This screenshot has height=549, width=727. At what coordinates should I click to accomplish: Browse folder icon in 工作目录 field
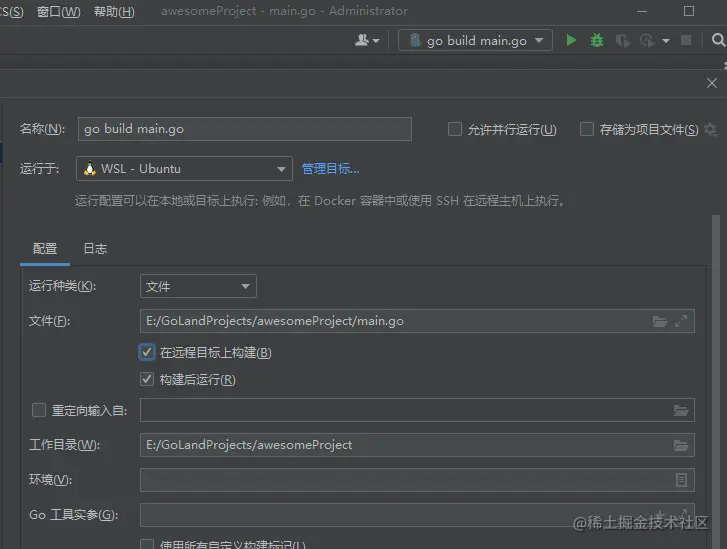681,446
